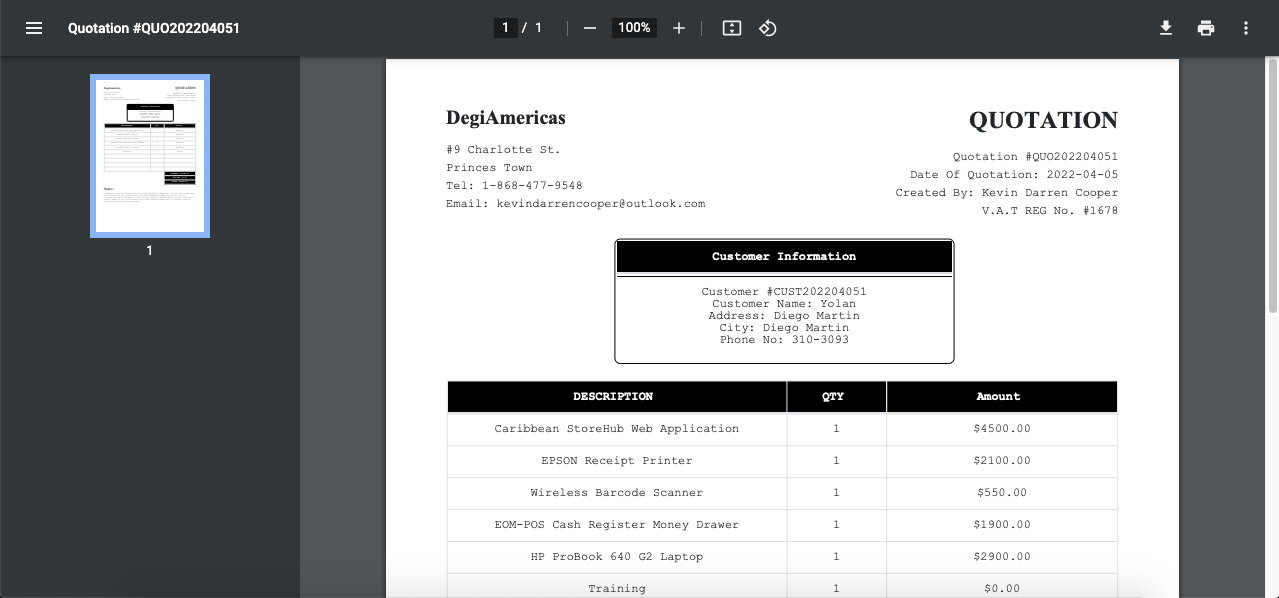Click the $1900.00 amount
Image resolution: width=1279 pixels, height=598 pixels.
pos(1002,525)
